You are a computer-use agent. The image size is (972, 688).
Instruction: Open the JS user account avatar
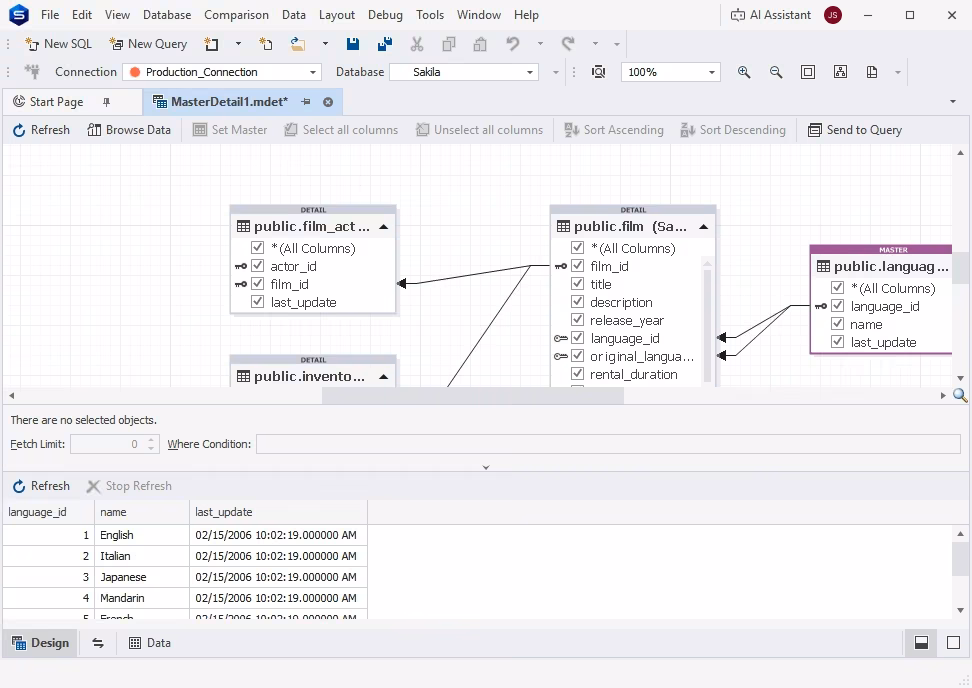tap(833, 15)
